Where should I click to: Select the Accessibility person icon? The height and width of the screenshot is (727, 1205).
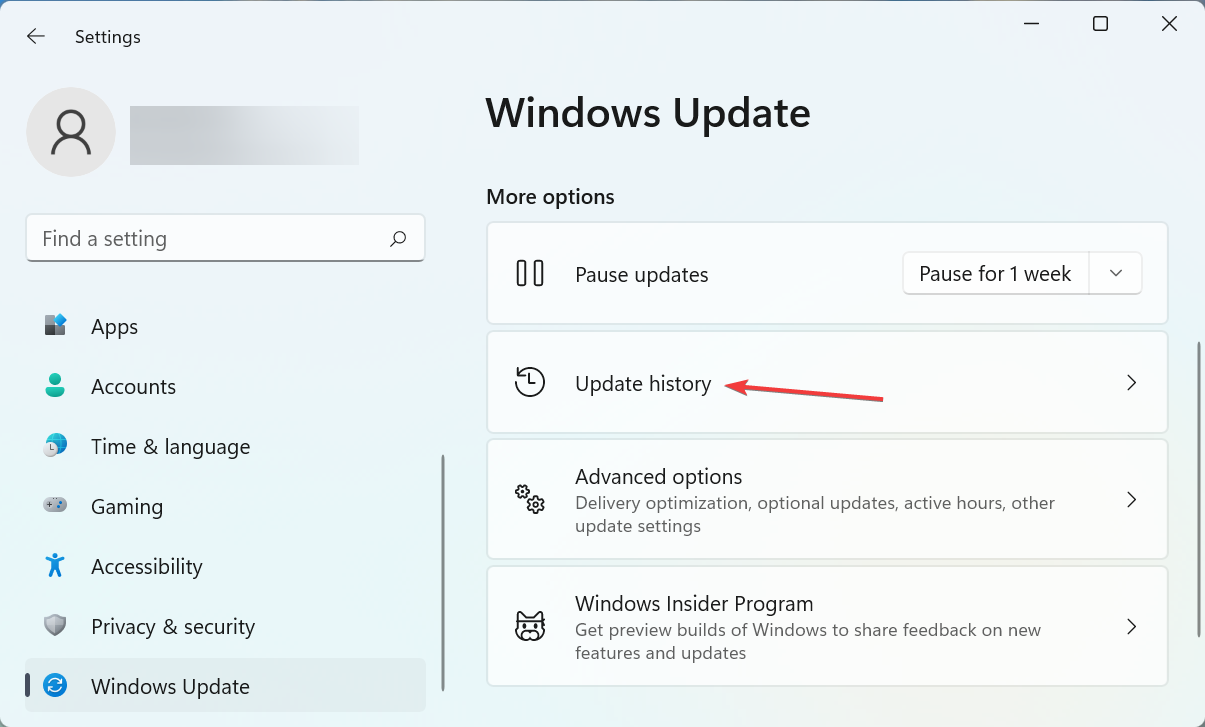(54, 566)
